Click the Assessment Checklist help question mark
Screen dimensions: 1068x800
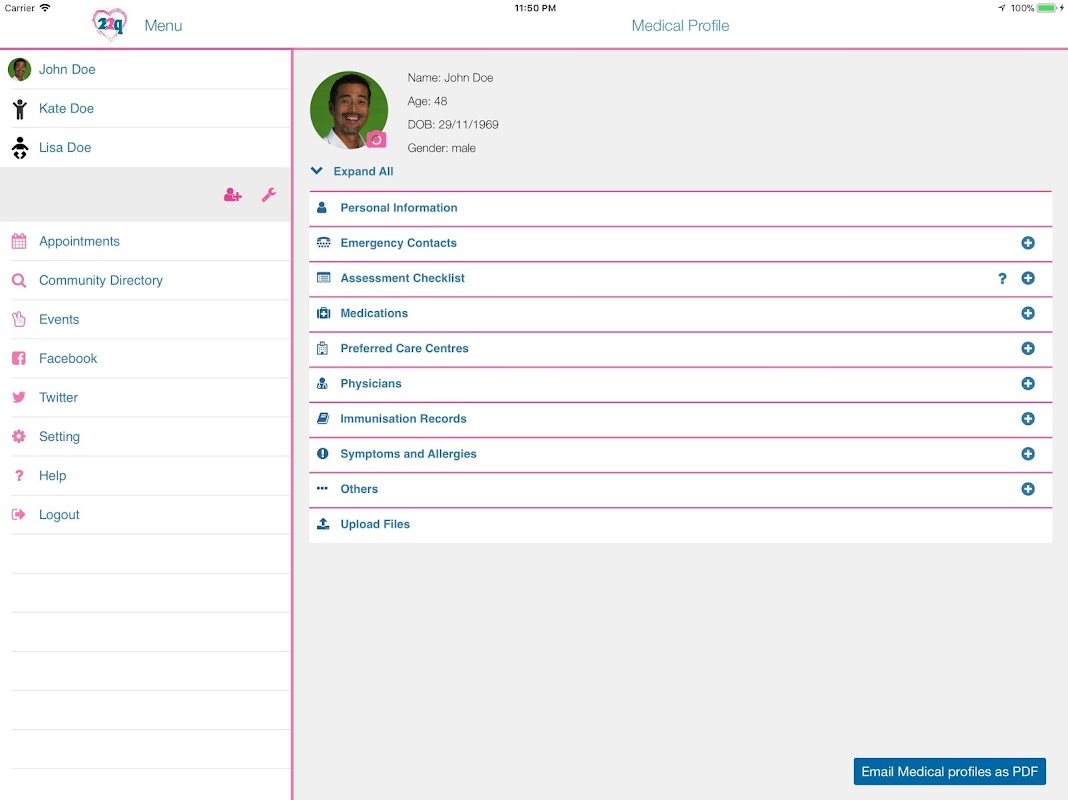[1002, 278]
